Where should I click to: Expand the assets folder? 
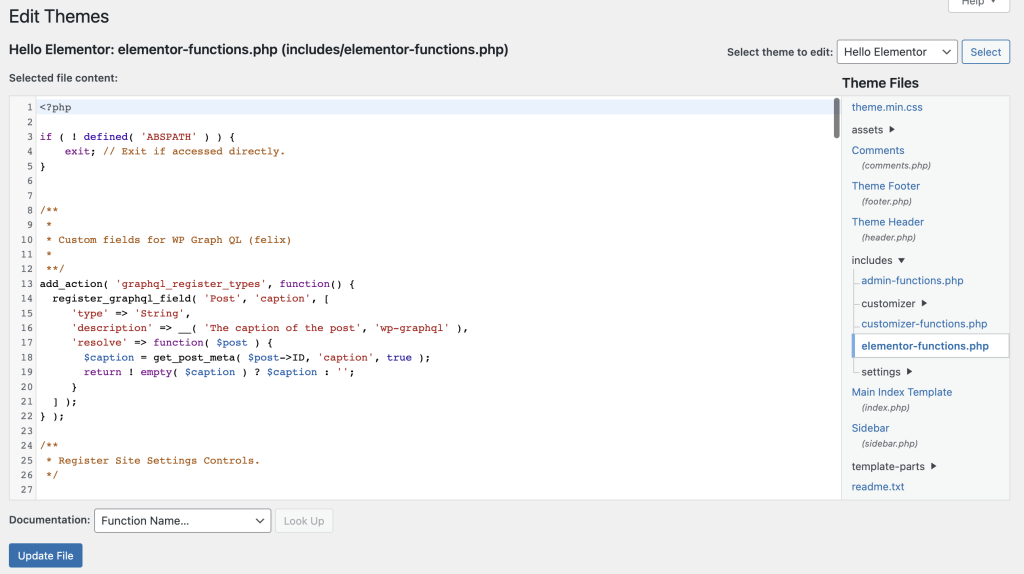coord(872,129)
